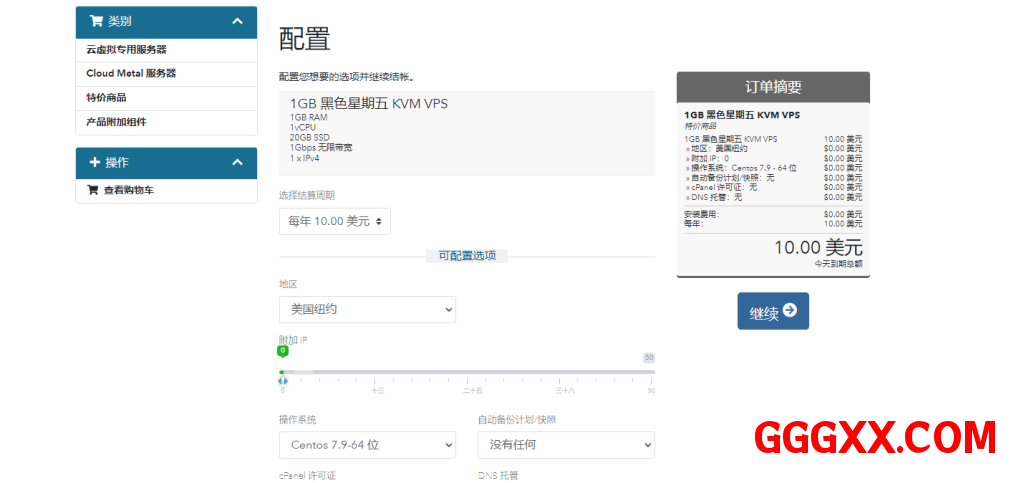Go to 特价商品 category
The height and width of the screenshot is (483, 1024).
coord(106,98)
